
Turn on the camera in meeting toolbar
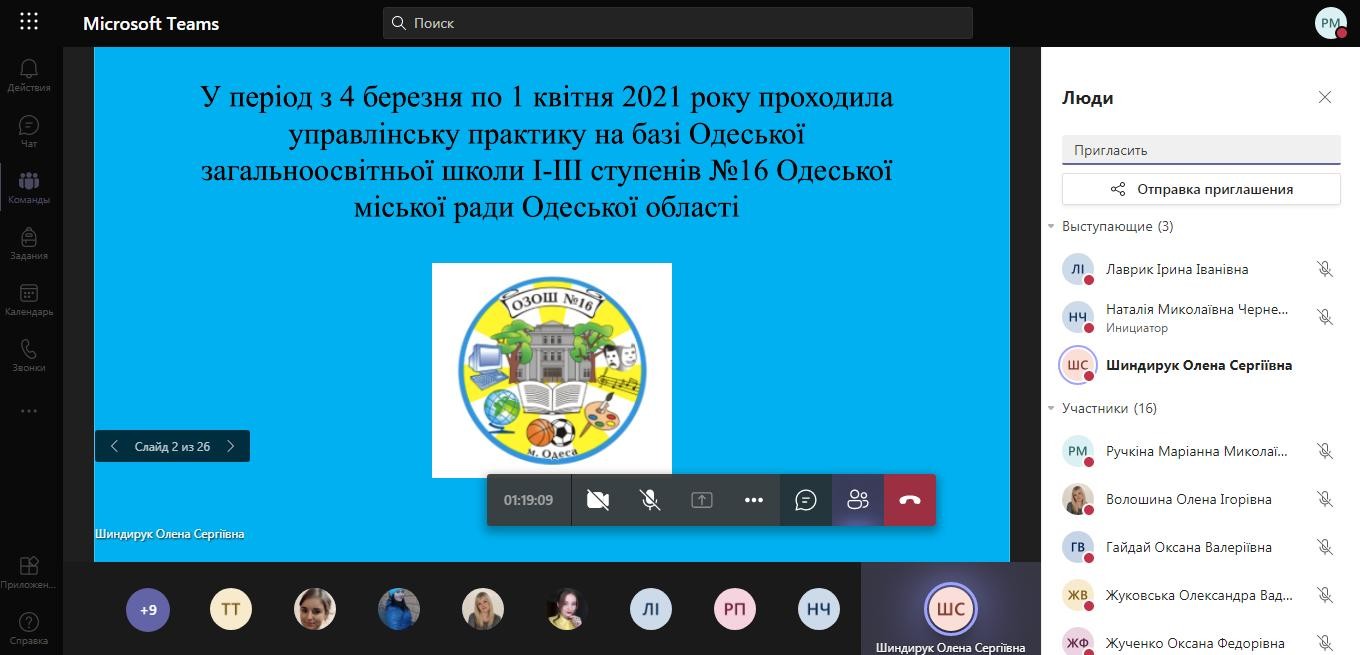[x=598, y=500]
